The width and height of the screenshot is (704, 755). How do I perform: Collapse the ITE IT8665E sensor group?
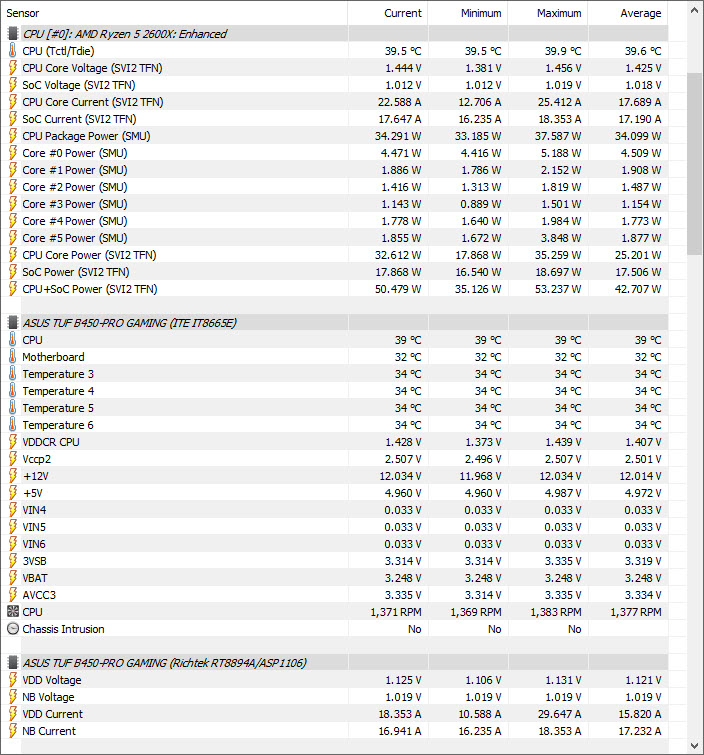point(129,323)
